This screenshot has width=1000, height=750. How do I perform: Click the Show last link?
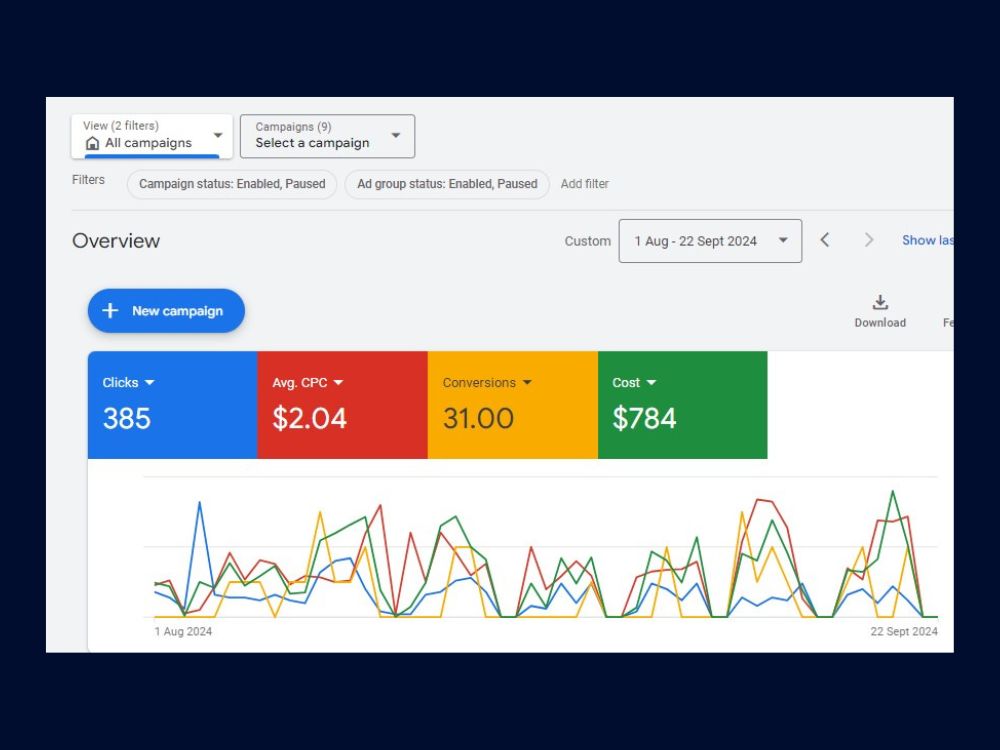coord(928,240)
